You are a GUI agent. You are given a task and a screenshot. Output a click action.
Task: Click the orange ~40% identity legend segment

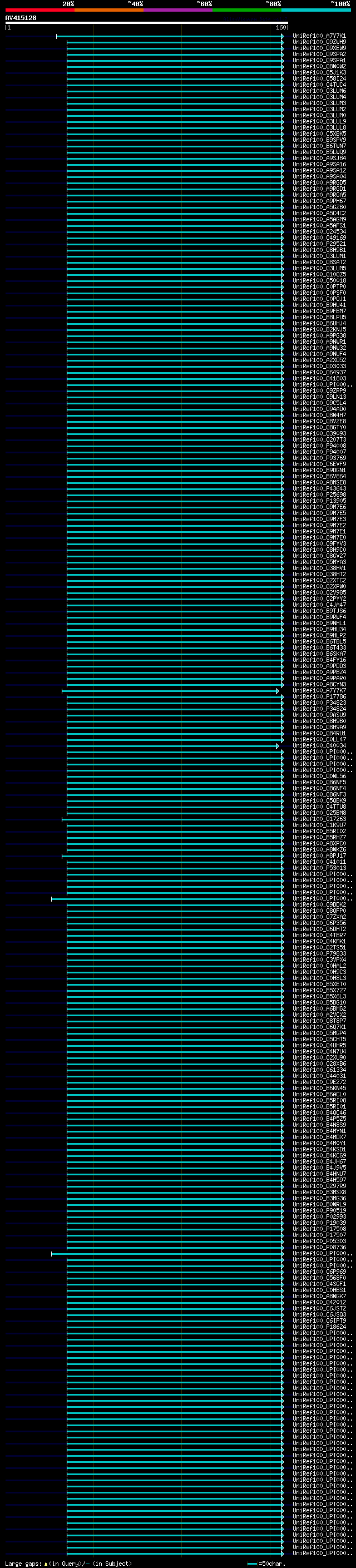tap(109, 10)
